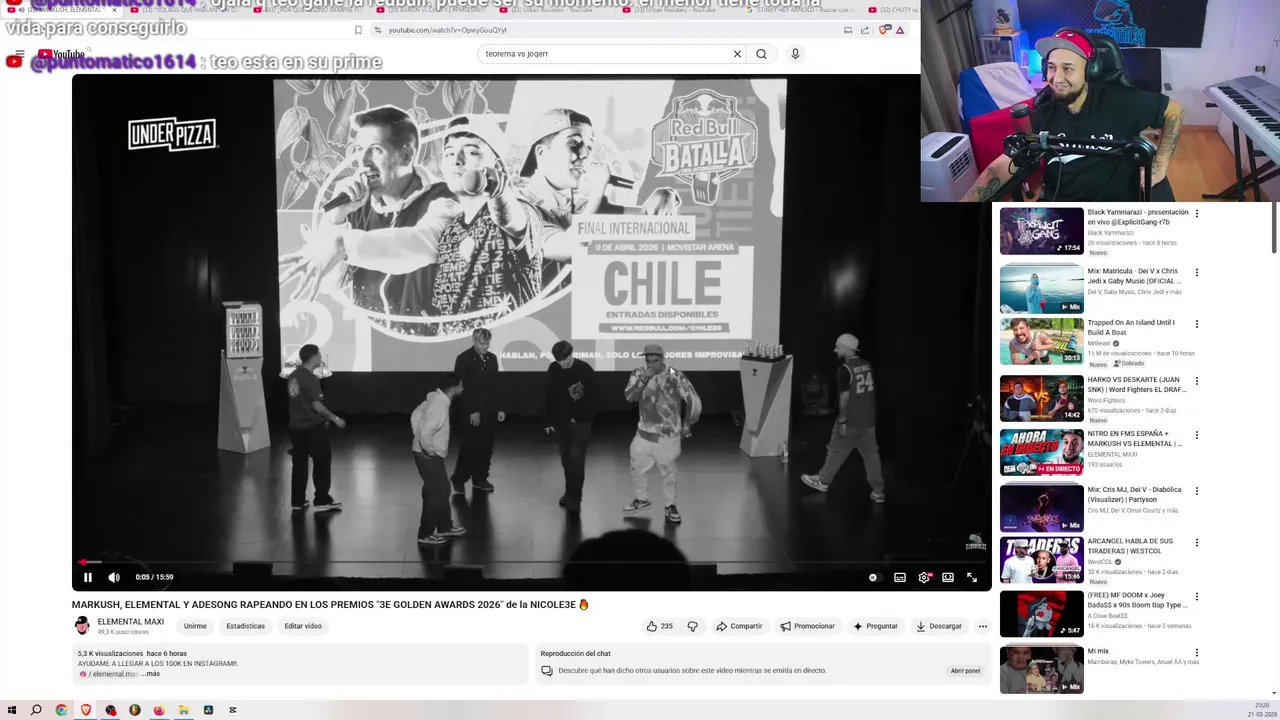This screenshot has width=1280, height=720.
Task: Open options menu for Black Yammarazi video
Action: tap(1197, 213)
